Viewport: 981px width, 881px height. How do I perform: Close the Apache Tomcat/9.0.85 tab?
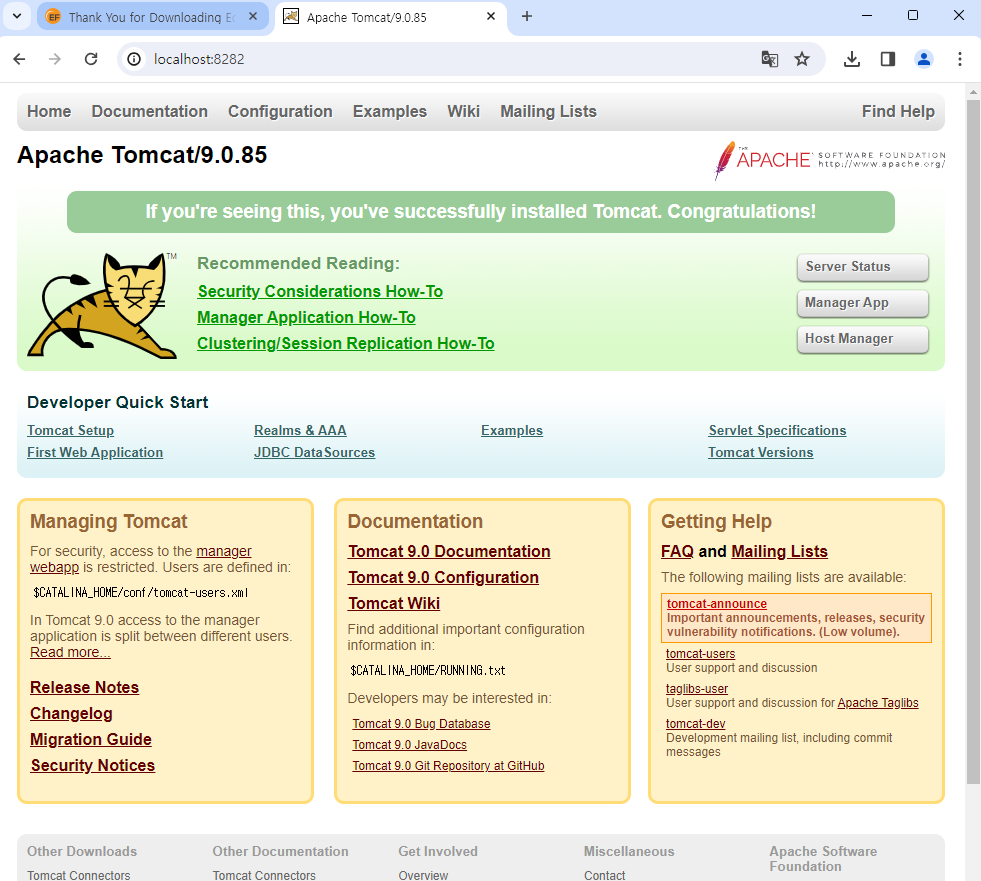coord(491,16)
